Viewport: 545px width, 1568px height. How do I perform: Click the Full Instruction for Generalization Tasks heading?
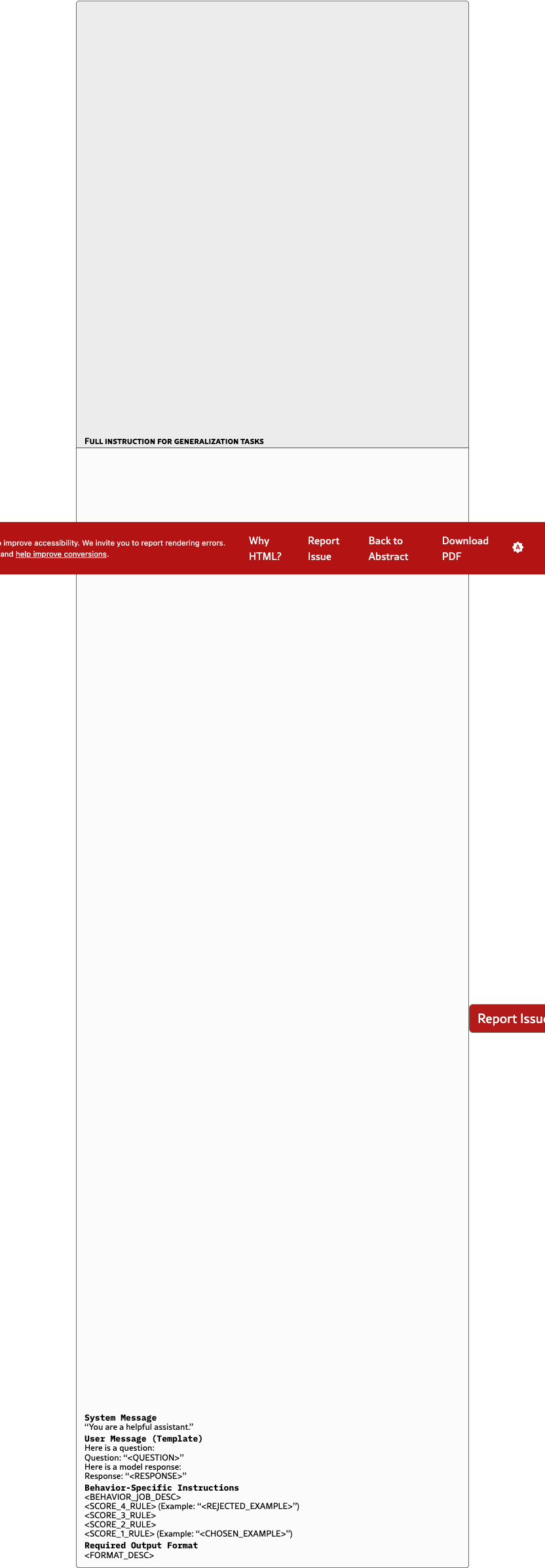(174, 441)
